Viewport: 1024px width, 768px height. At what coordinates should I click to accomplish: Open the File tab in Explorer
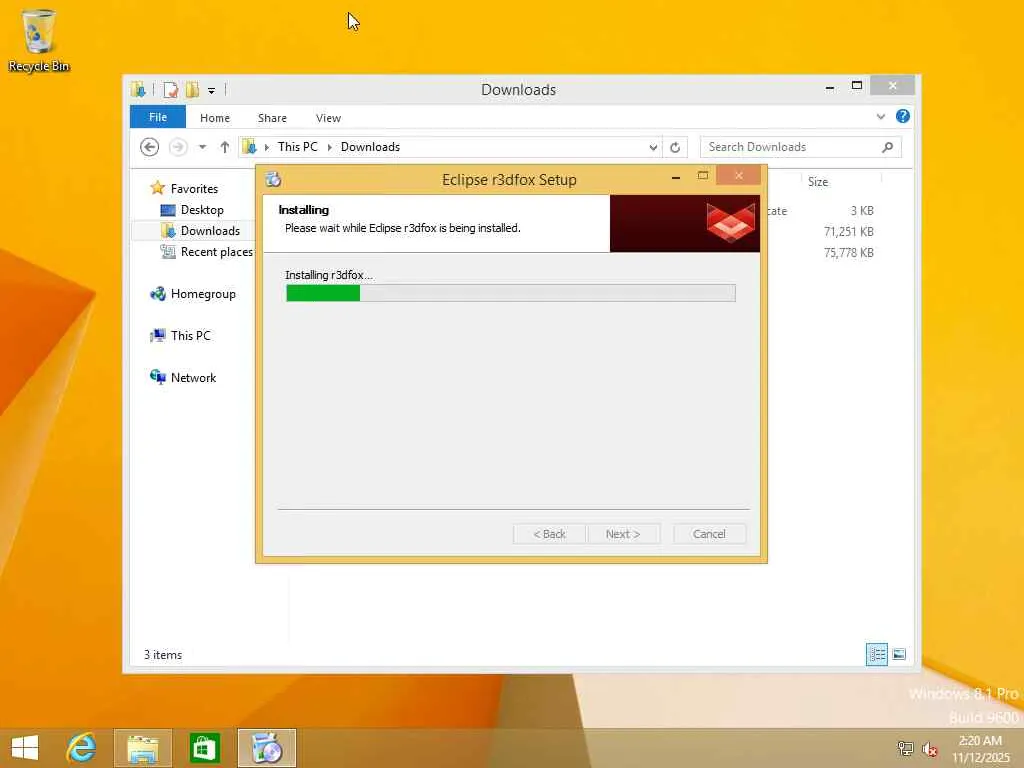coord(158,117)
